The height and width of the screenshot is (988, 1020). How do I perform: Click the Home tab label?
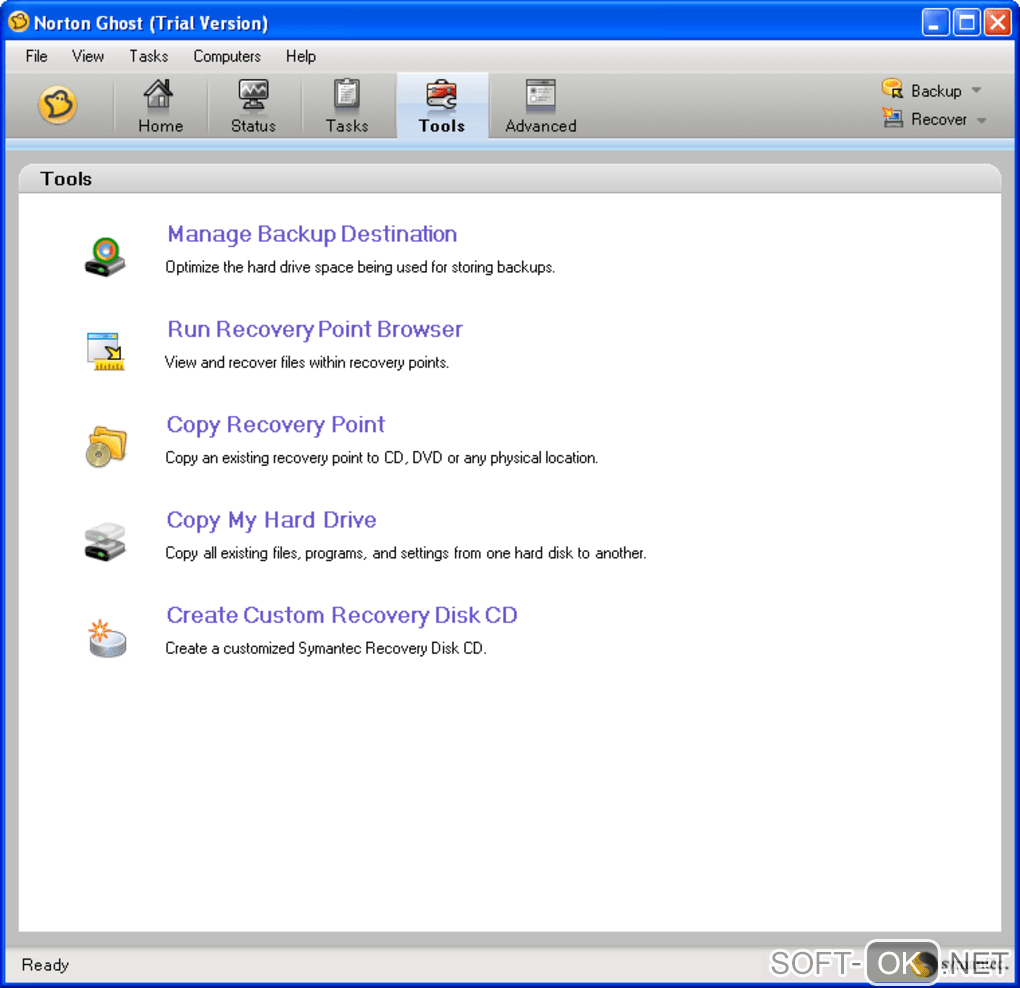[x=161, y=126]
